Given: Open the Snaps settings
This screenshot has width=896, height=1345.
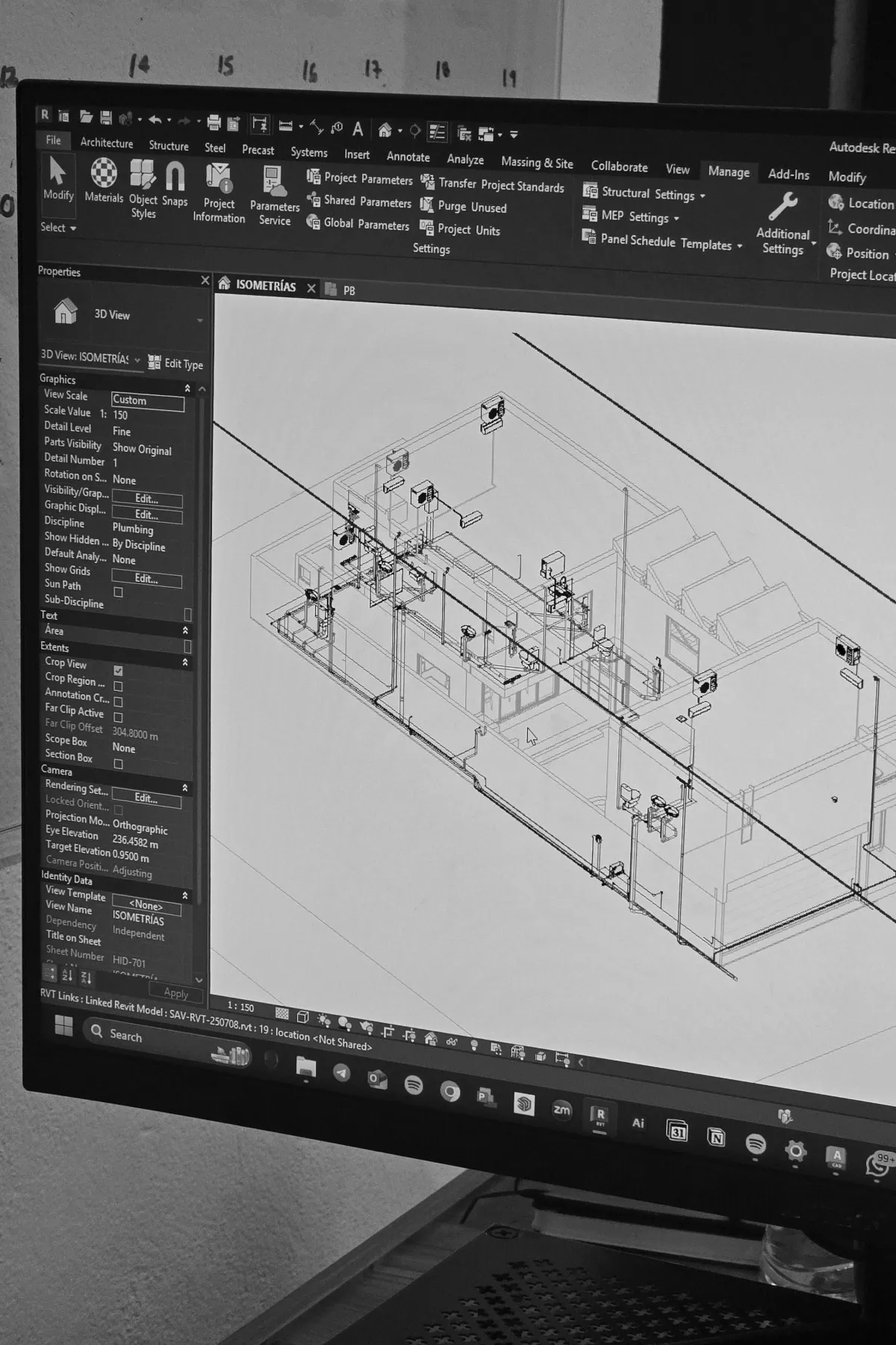Looking at the screenshot, I should pos(175,184).
